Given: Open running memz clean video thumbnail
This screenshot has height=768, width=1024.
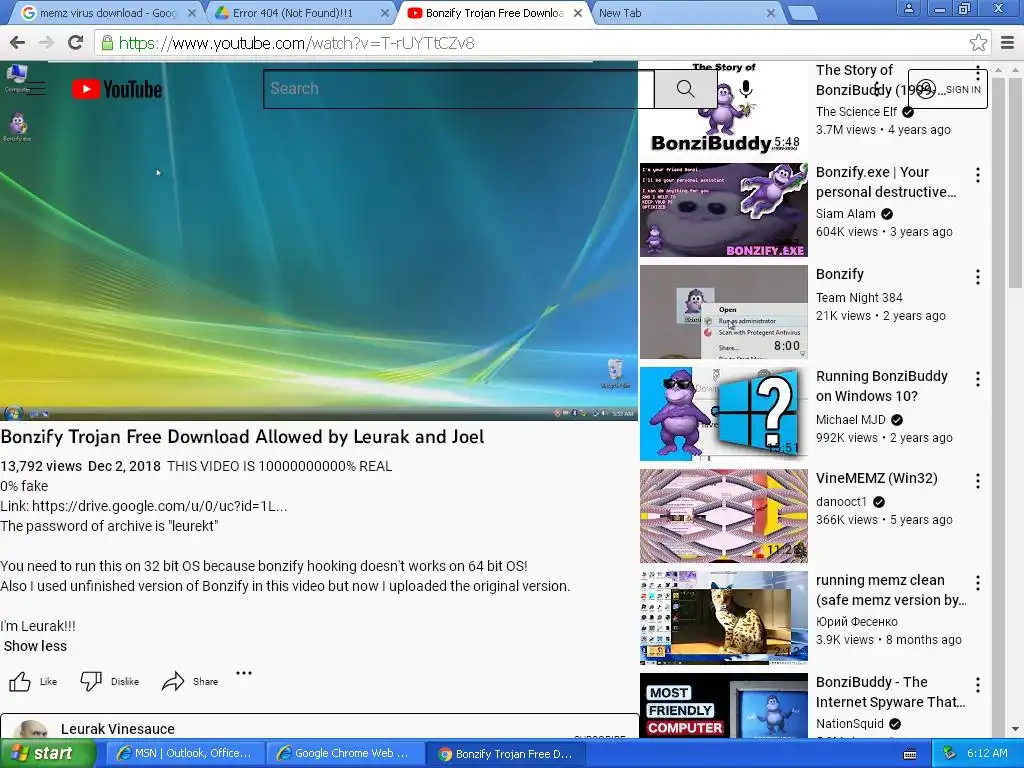Looking at the screenshot, I should (x=724, y=617).
